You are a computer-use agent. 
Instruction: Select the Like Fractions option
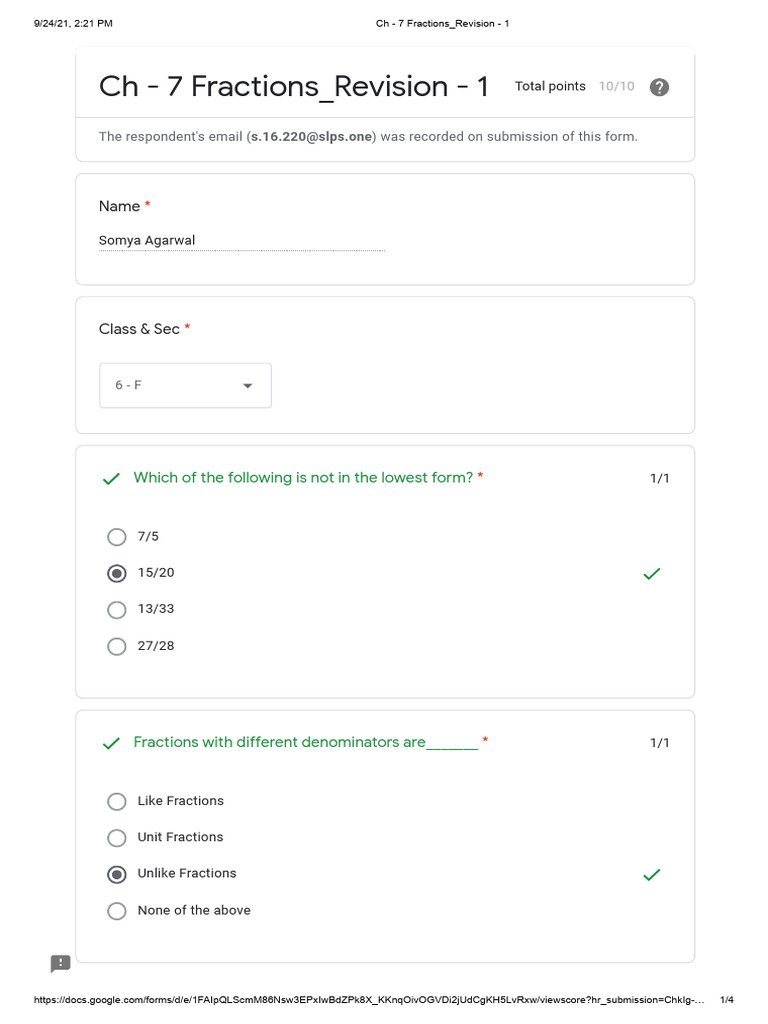coord(117,801)
